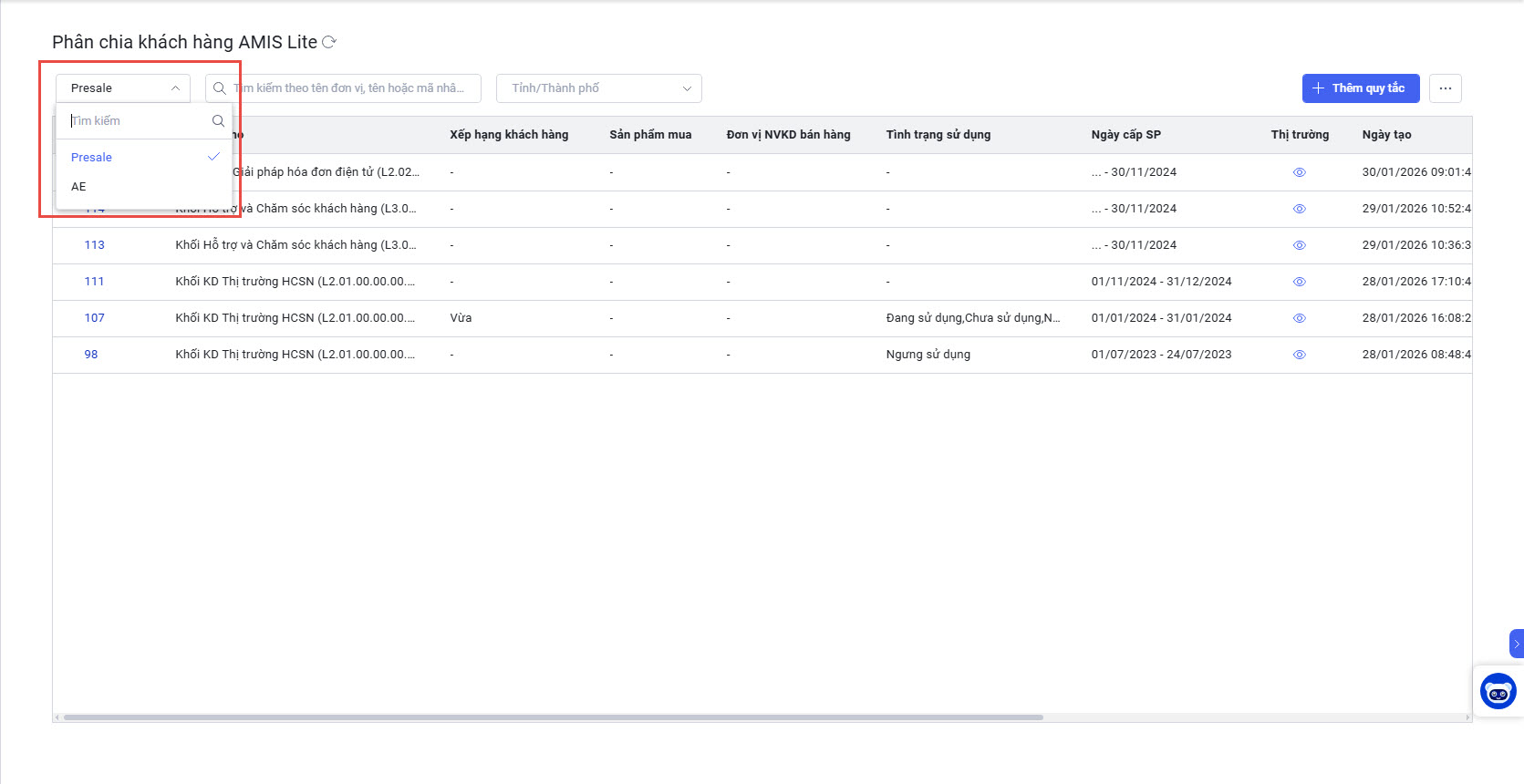View market eye icon in first table row
Image resolution: width=1524 pixels, height=784 pixels.
[x=1299, y=172]
